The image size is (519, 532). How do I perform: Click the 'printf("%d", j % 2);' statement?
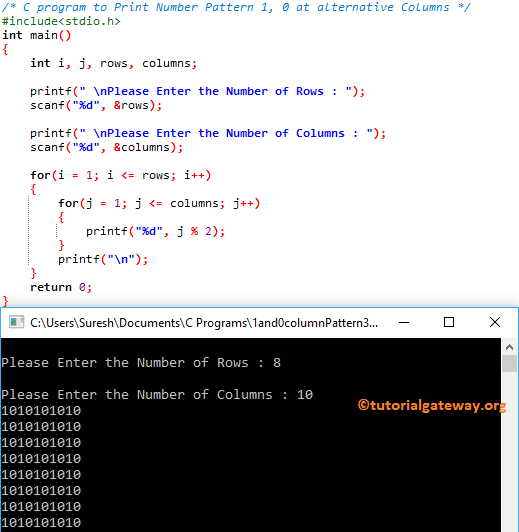click(155, 231)
